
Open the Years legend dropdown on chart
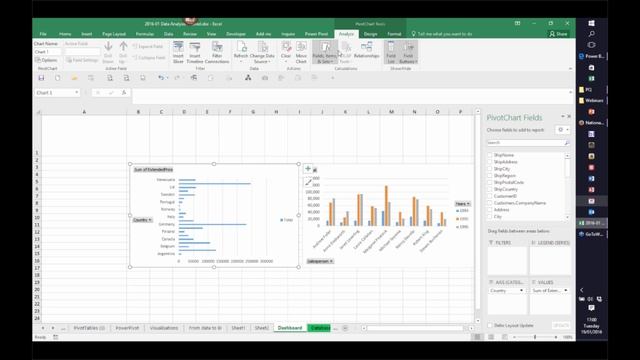pos(462,204)
